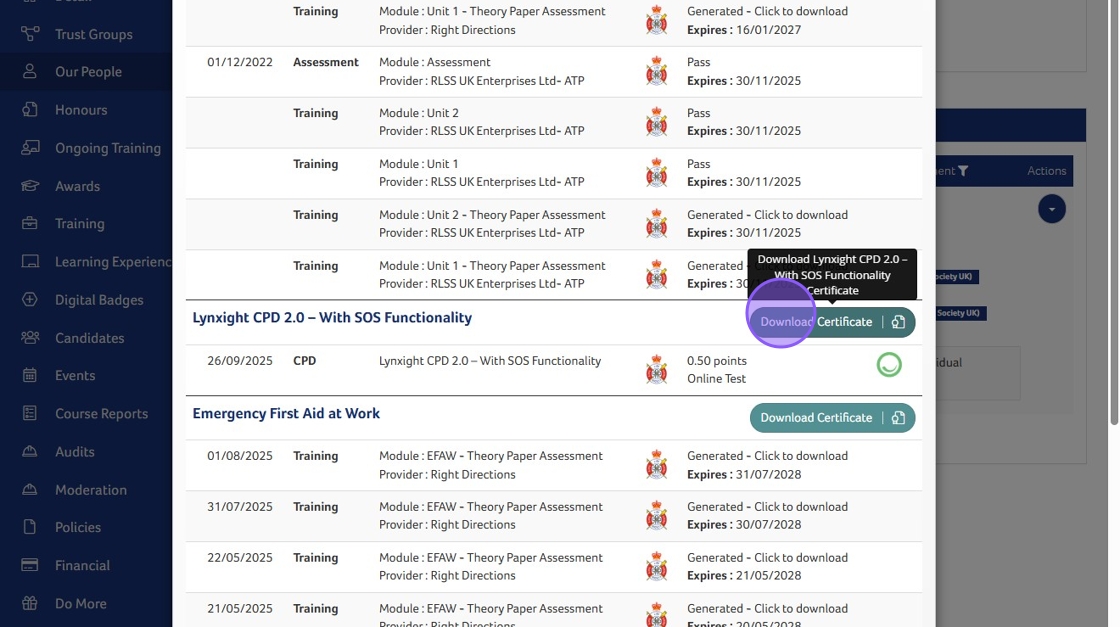
Task: Open Audits sidebar link
Action: [74, 452]
